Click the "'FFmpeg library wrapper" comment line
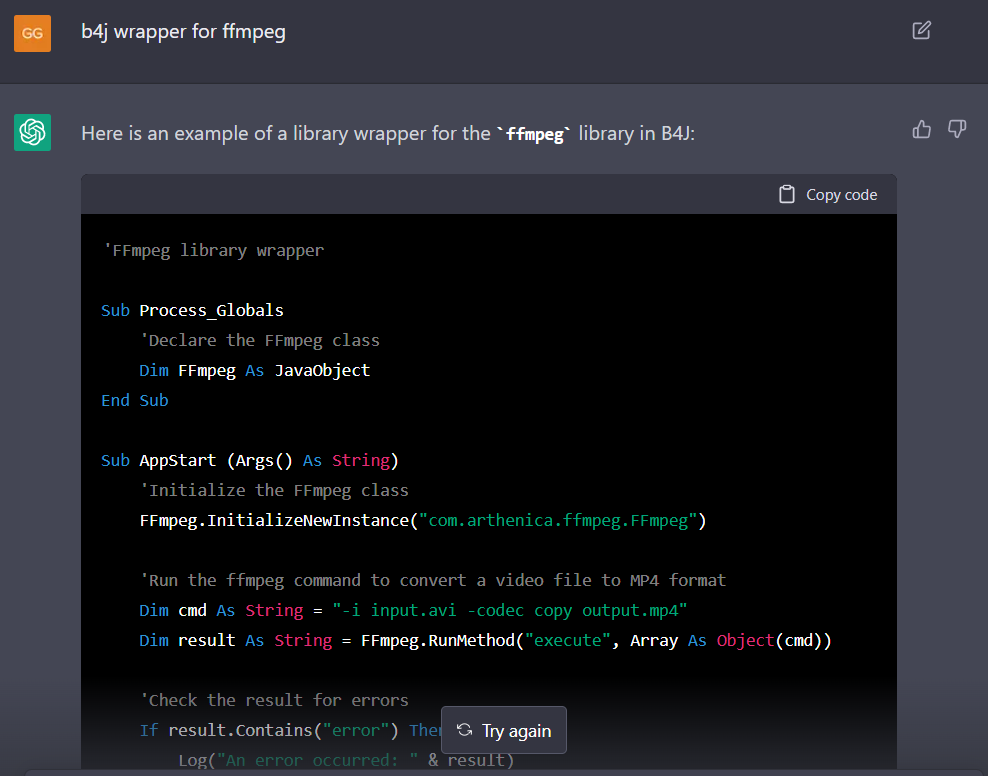This screenshot has height=776, width=988. [212, 250]
